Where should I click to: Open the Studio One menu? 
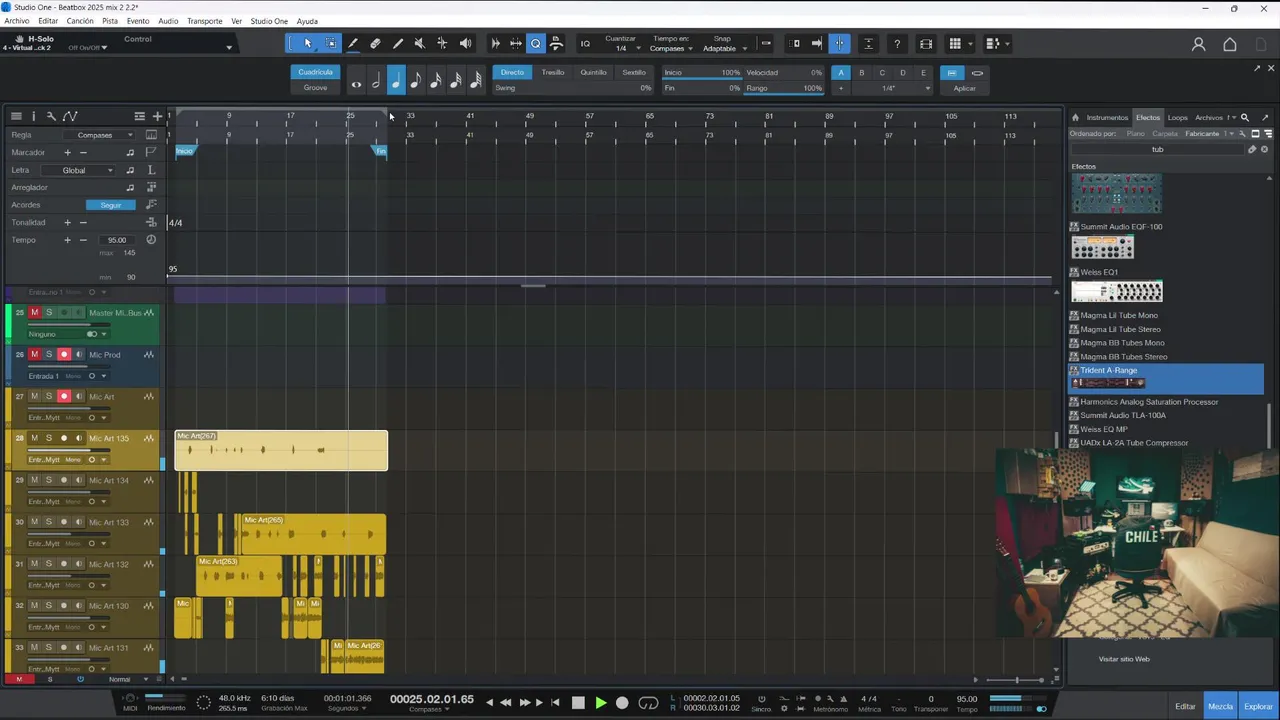click(x=269, y=21)
